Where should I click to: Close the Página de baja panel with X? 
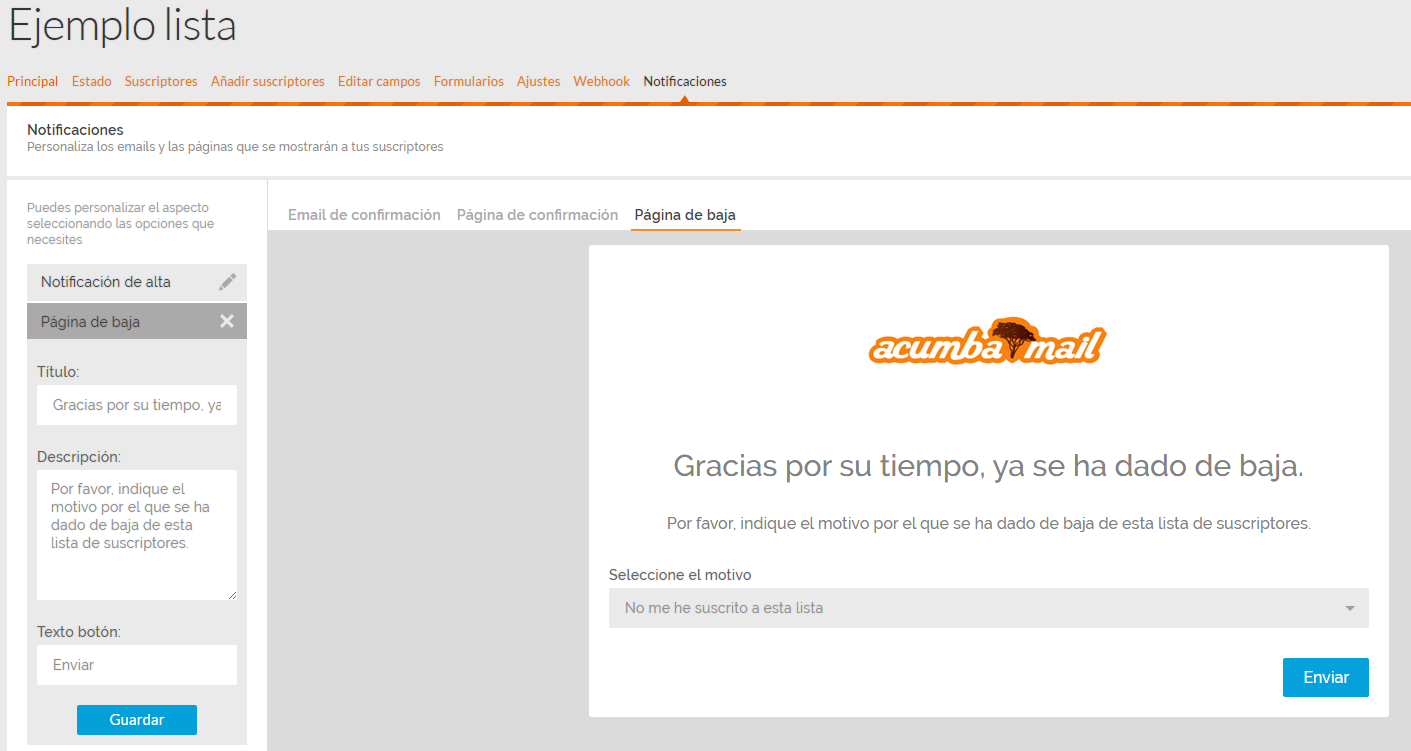click(227, 321)
